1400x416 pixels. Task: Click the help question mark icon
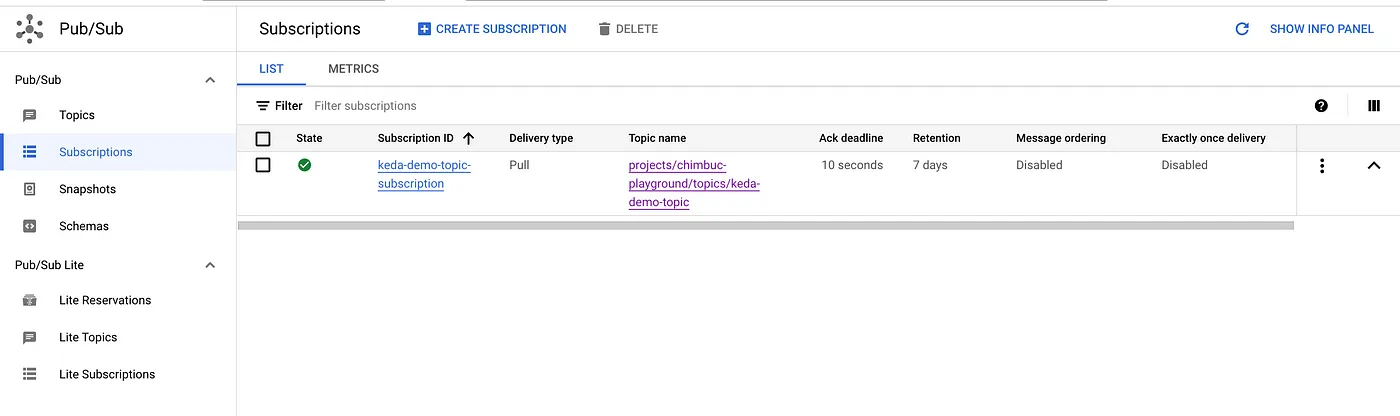coord(1321,105)
